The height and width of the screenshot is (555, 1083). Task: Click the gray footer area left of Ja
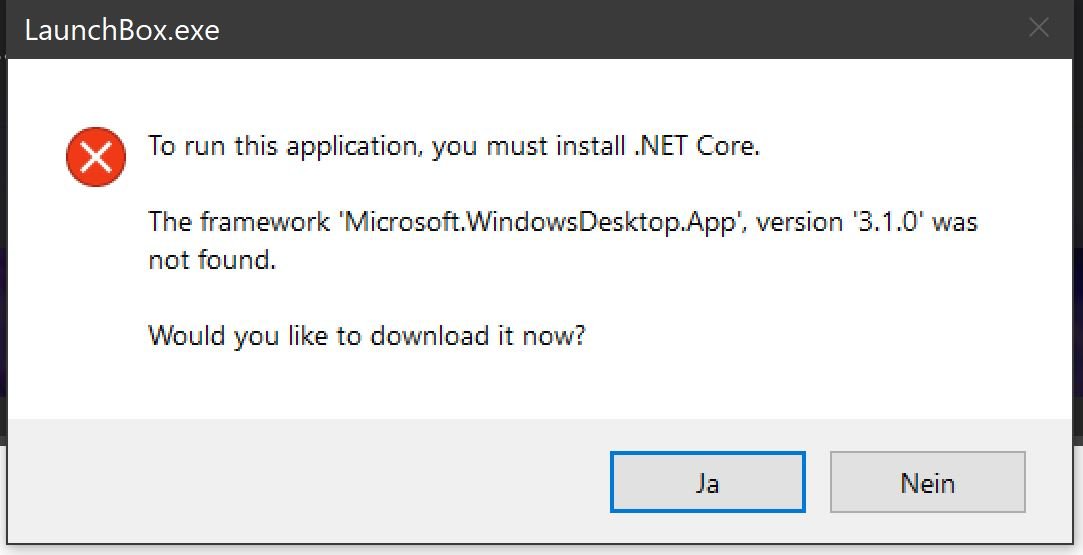(309, 482)
